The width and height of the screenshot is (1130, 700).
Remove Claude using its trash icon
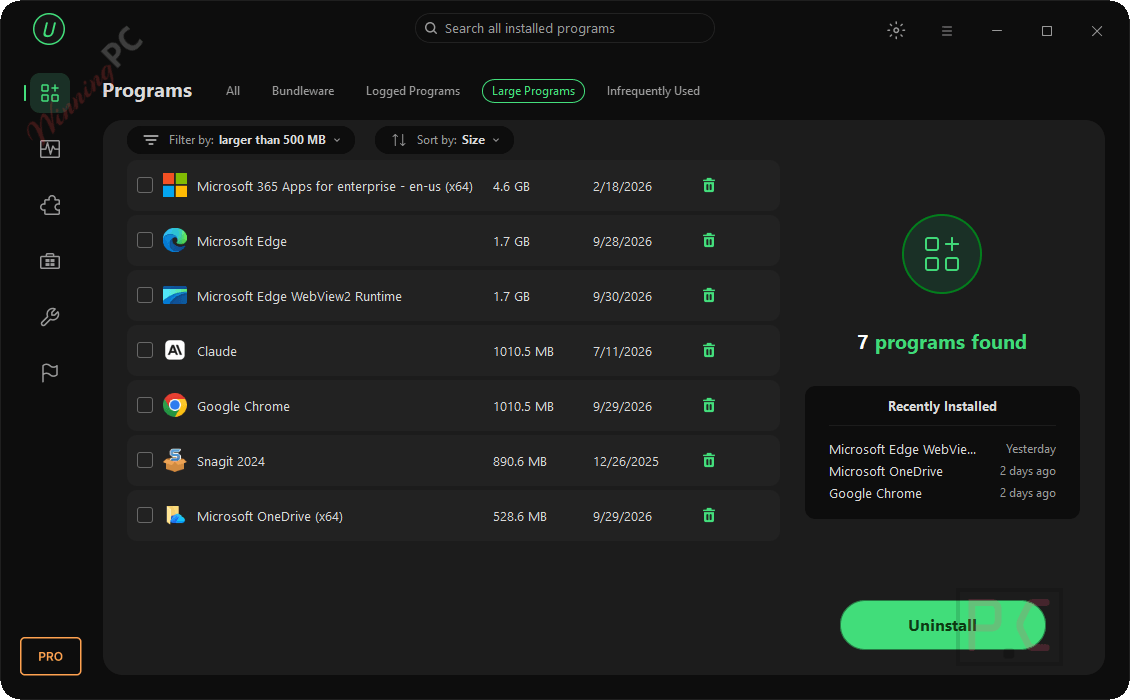(x=709, y=350)
